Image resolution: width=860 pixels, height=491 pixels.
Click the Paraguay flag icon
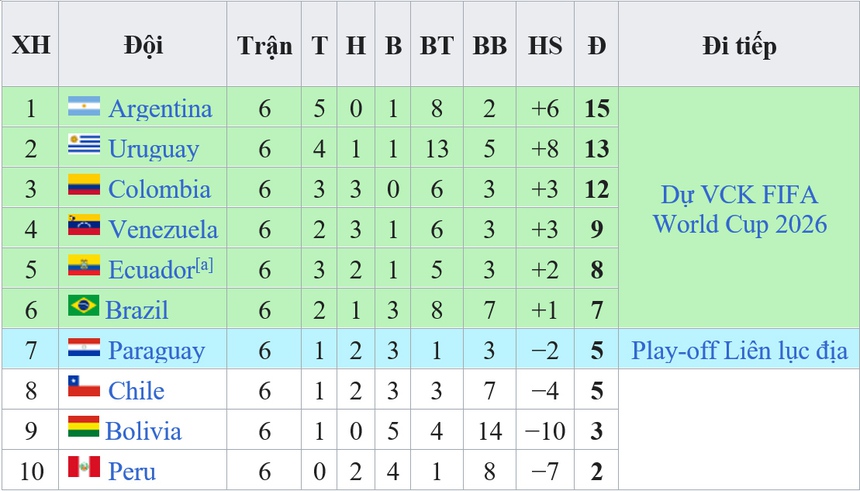tap(84, 348)
